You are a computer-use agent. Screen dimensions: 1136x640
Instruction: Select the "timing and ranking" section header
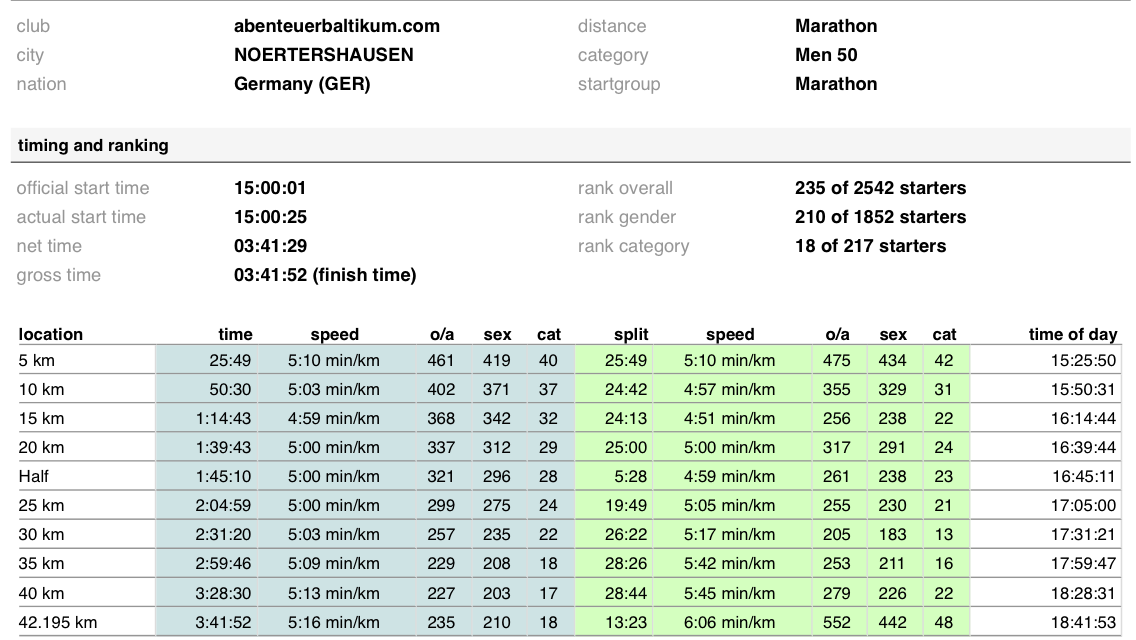pyautogui.click(x=93, y=146)
